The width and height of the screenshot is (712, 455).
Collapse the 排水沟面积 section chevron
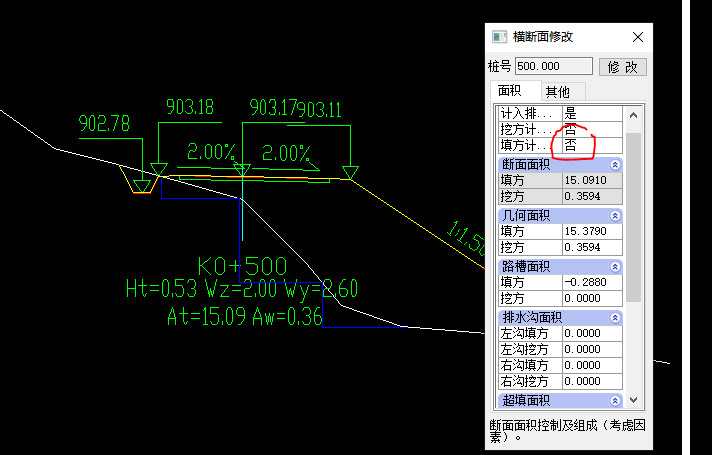615,318
